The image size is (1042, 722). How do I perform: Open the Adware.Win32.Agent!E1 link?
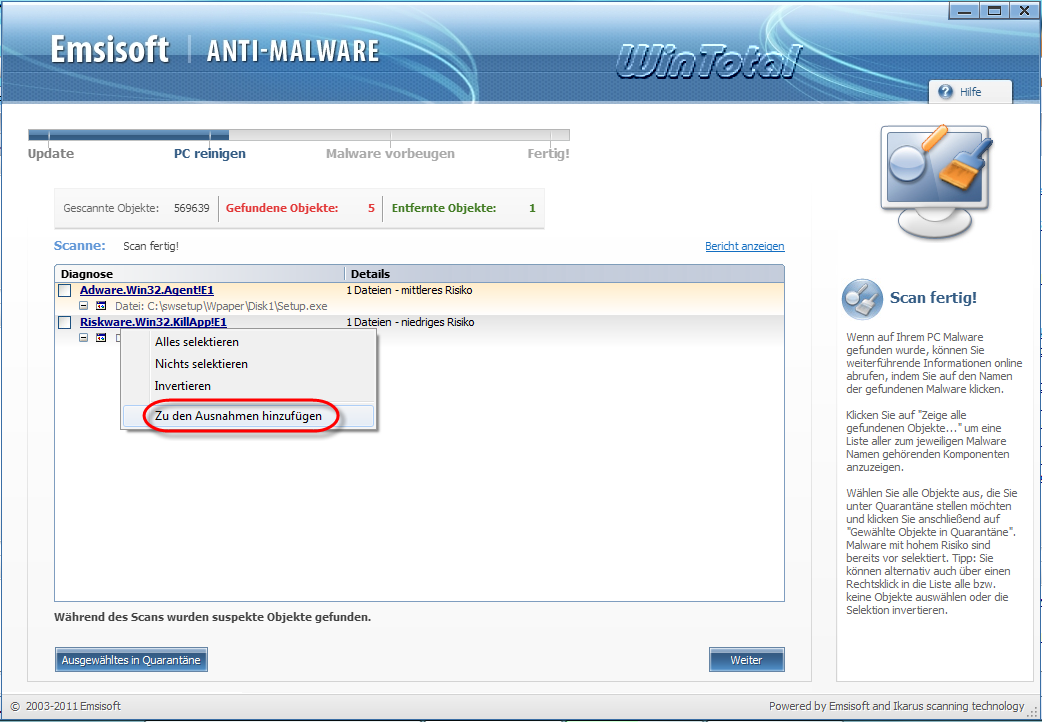[x=147, y=290]
